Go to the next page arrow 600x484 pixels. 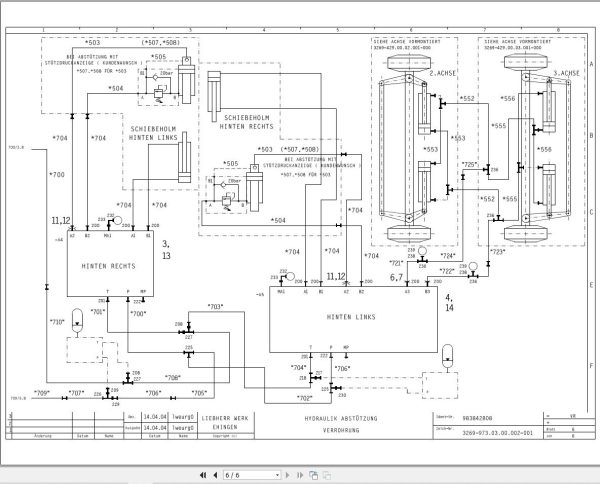point(288,475)
